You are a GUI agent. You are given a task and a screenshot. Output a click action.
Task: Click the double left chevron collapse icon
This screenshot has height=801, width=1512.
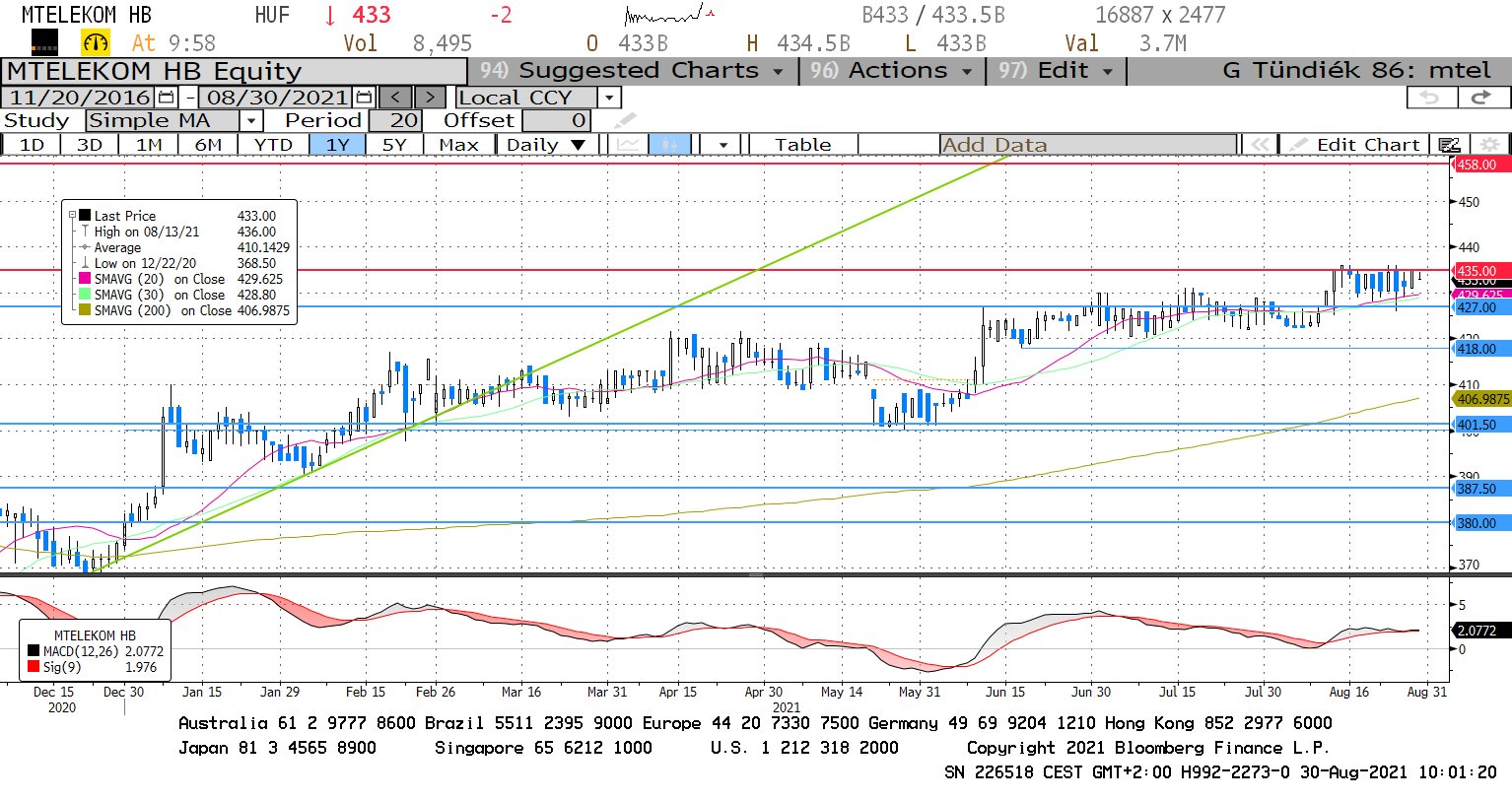pyautogui.click(x=1259, y=145)
